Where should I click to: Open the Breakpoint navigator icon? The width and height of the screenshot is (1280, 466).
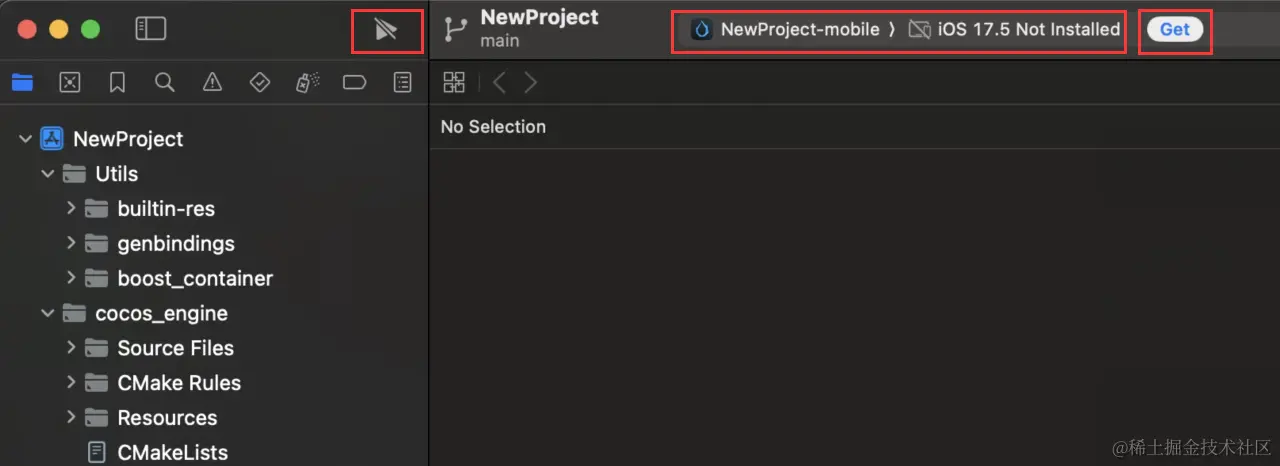click(x=354, y=83)
